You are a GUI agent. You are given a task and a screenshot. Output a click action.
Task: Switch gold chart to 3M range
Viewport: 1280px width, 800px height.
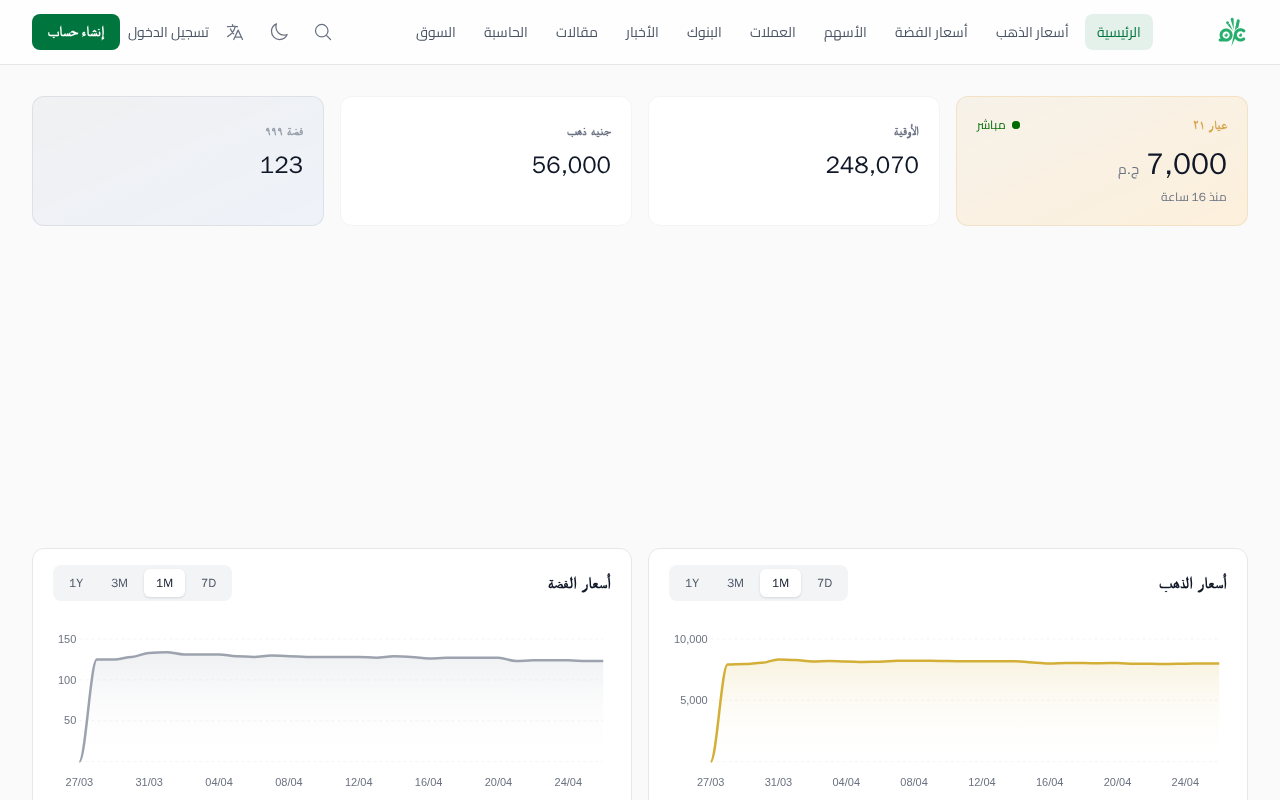(735, 583)
